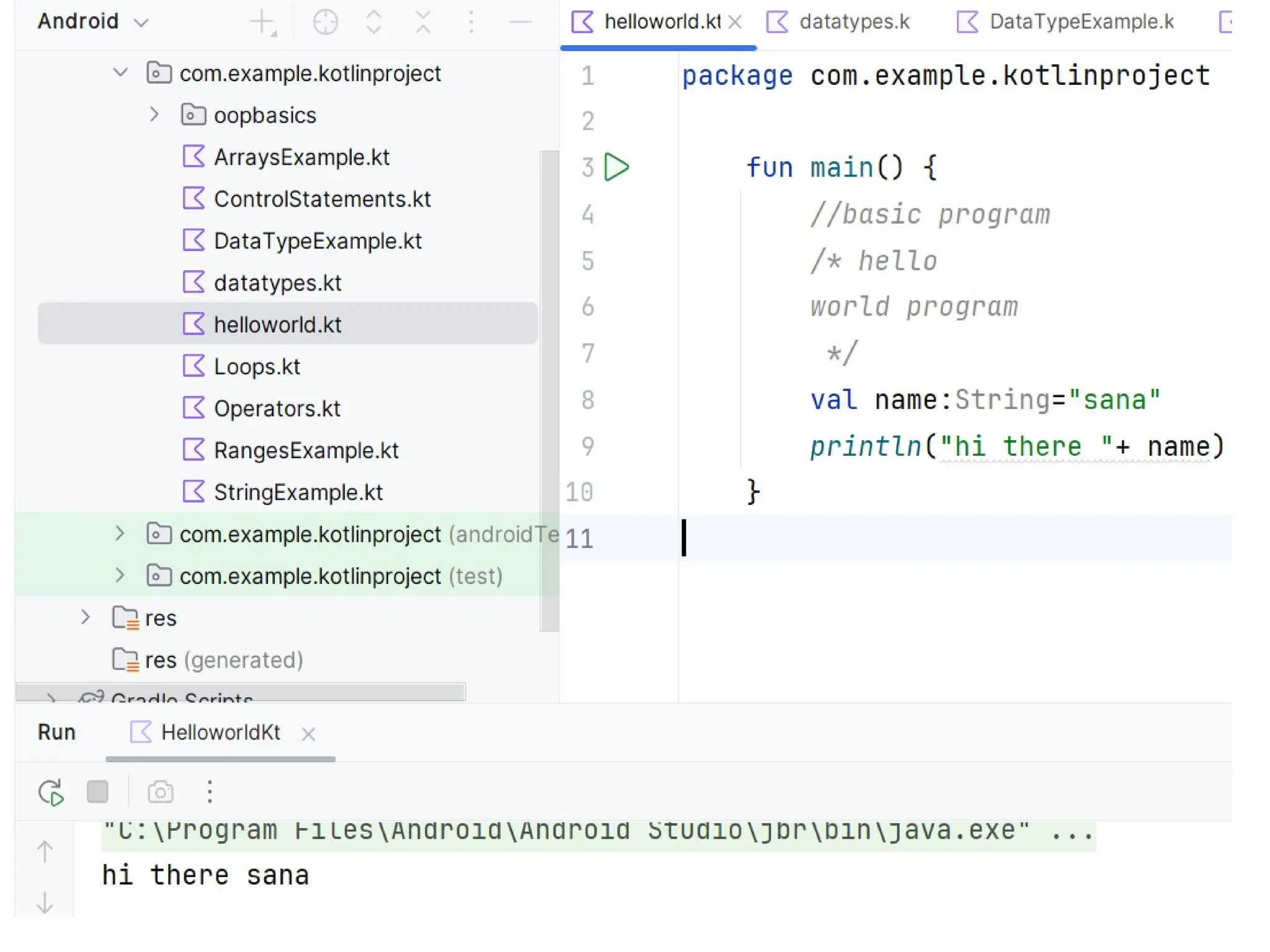Expand all project tree items icon
Image resolution: width=1270 pixels, height=952 pixels.
point(374,23)
